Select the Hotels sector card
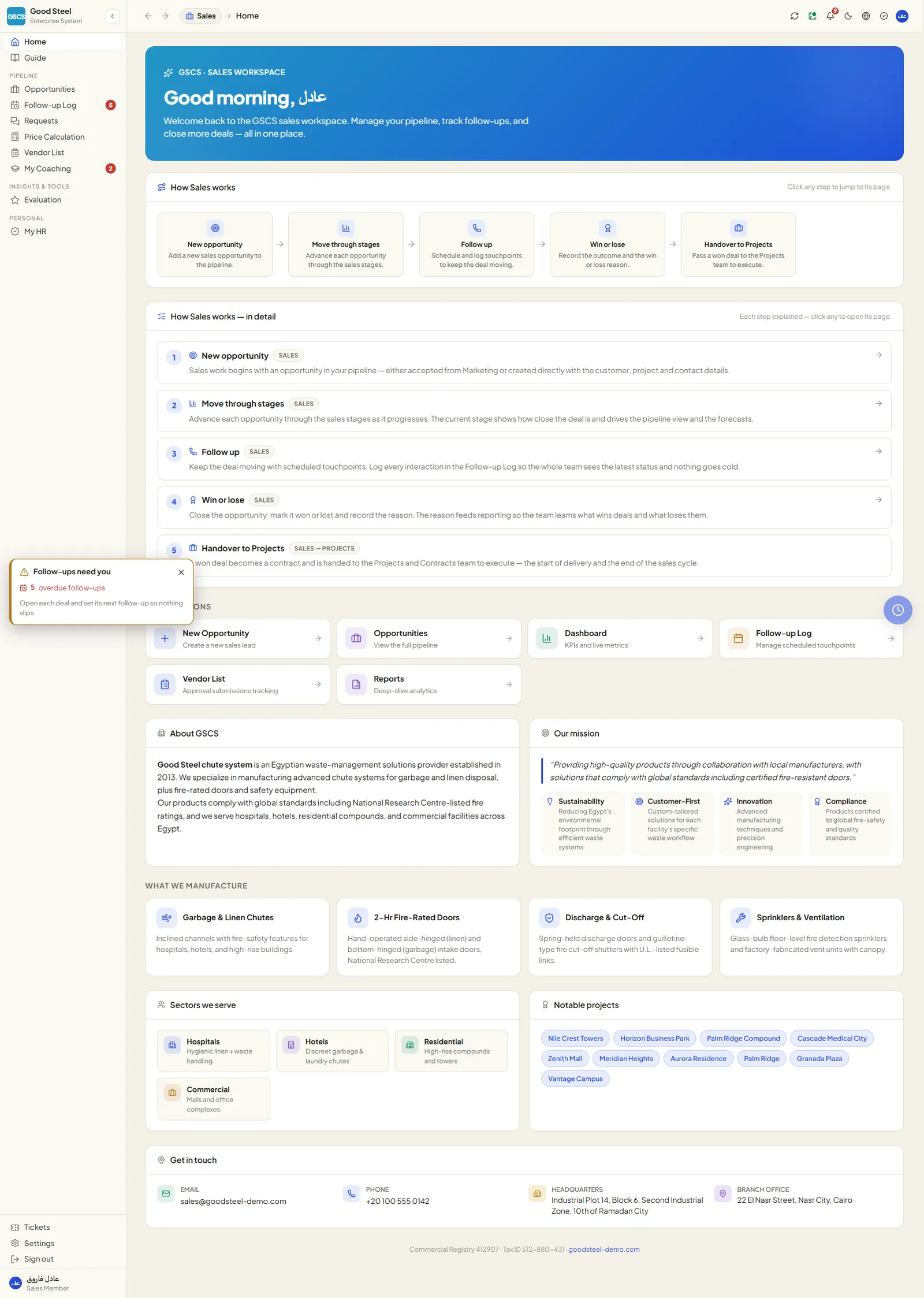Image resolution: width=924 pixels, height=1298 pixels. tap(333, 1051)
